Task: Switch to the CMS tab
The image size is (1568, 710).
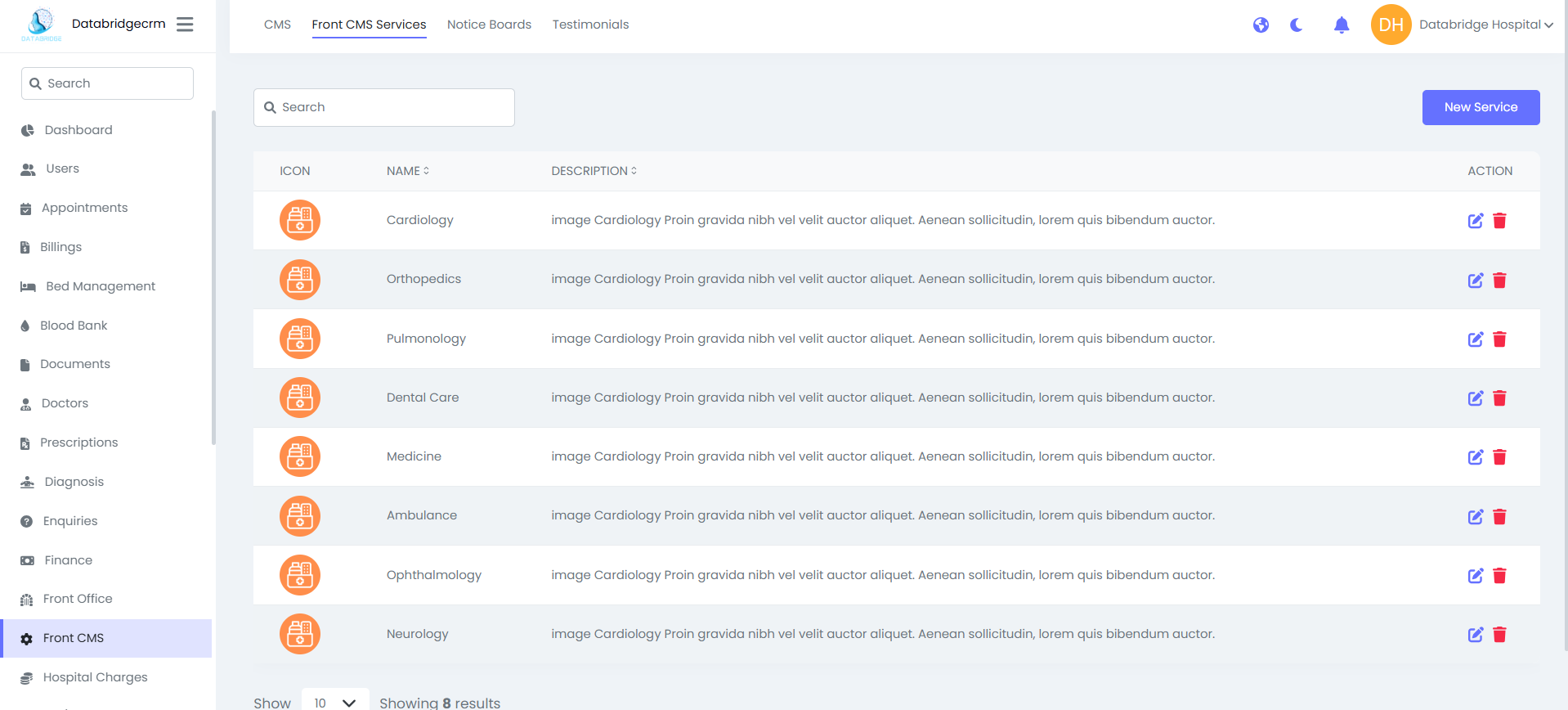Action: (277, 25)
